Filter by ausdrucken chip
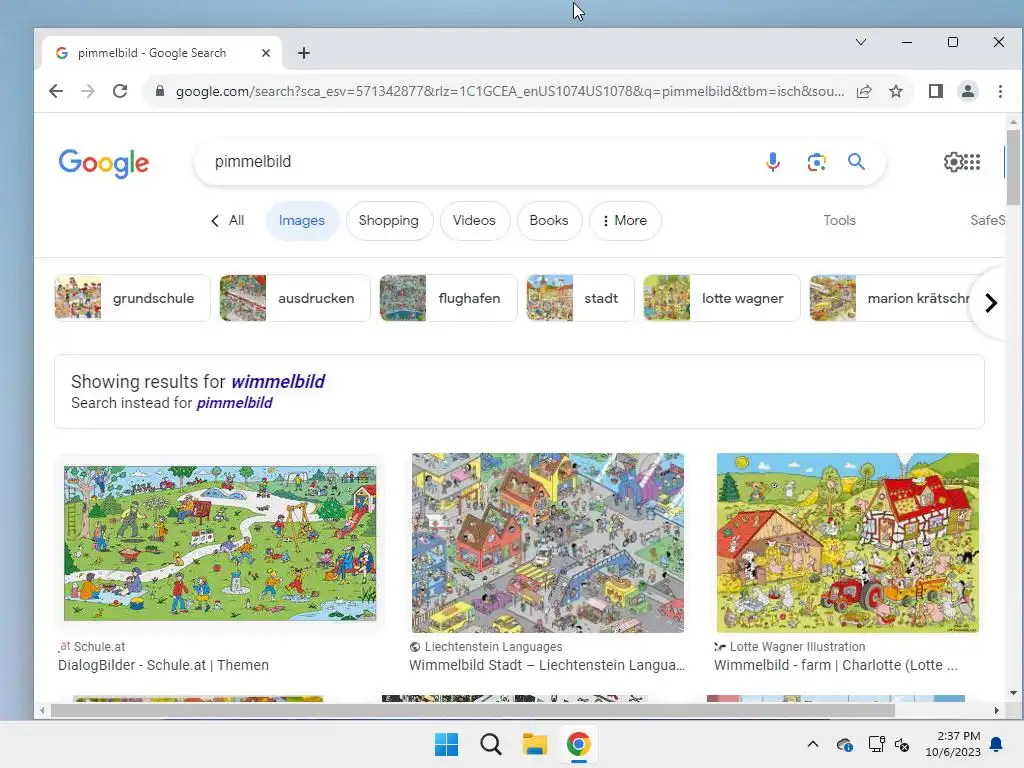Screen dimensions: 1024x768 [295, 298]
